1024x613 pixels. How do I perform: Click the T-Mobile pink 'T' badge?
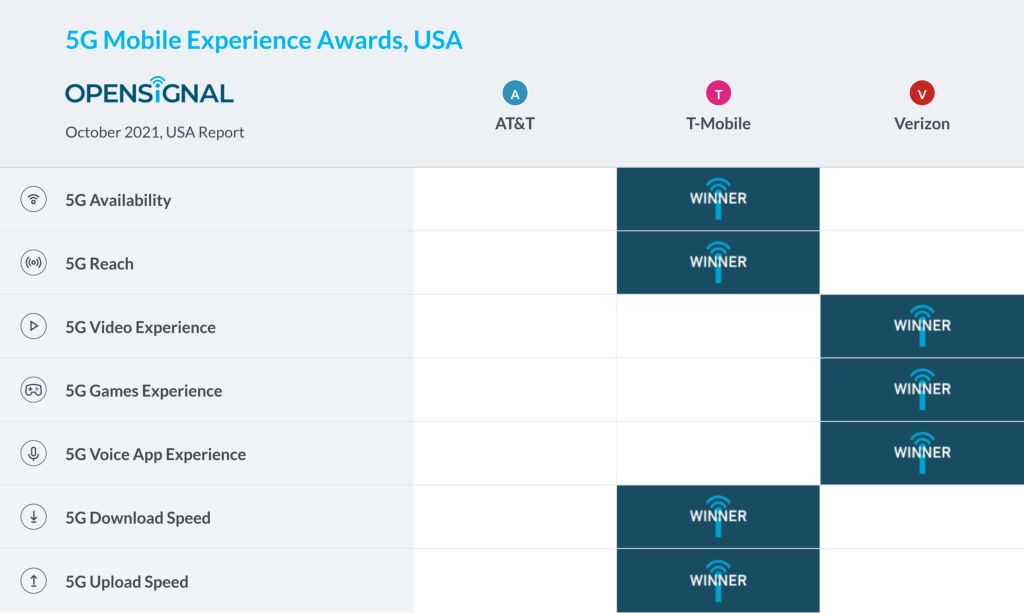coord(718,94)
